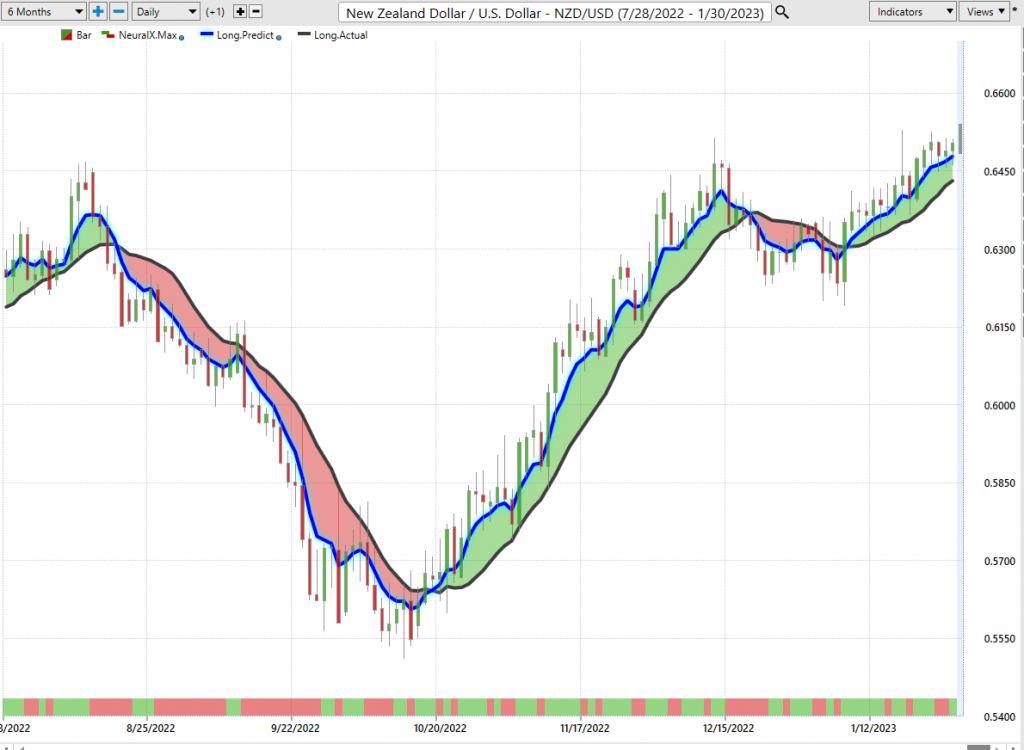Image resolution: width=1024 pixels, height=750 pixels.
Task: Open the Indicators dropdown
Action: [912, 12]
